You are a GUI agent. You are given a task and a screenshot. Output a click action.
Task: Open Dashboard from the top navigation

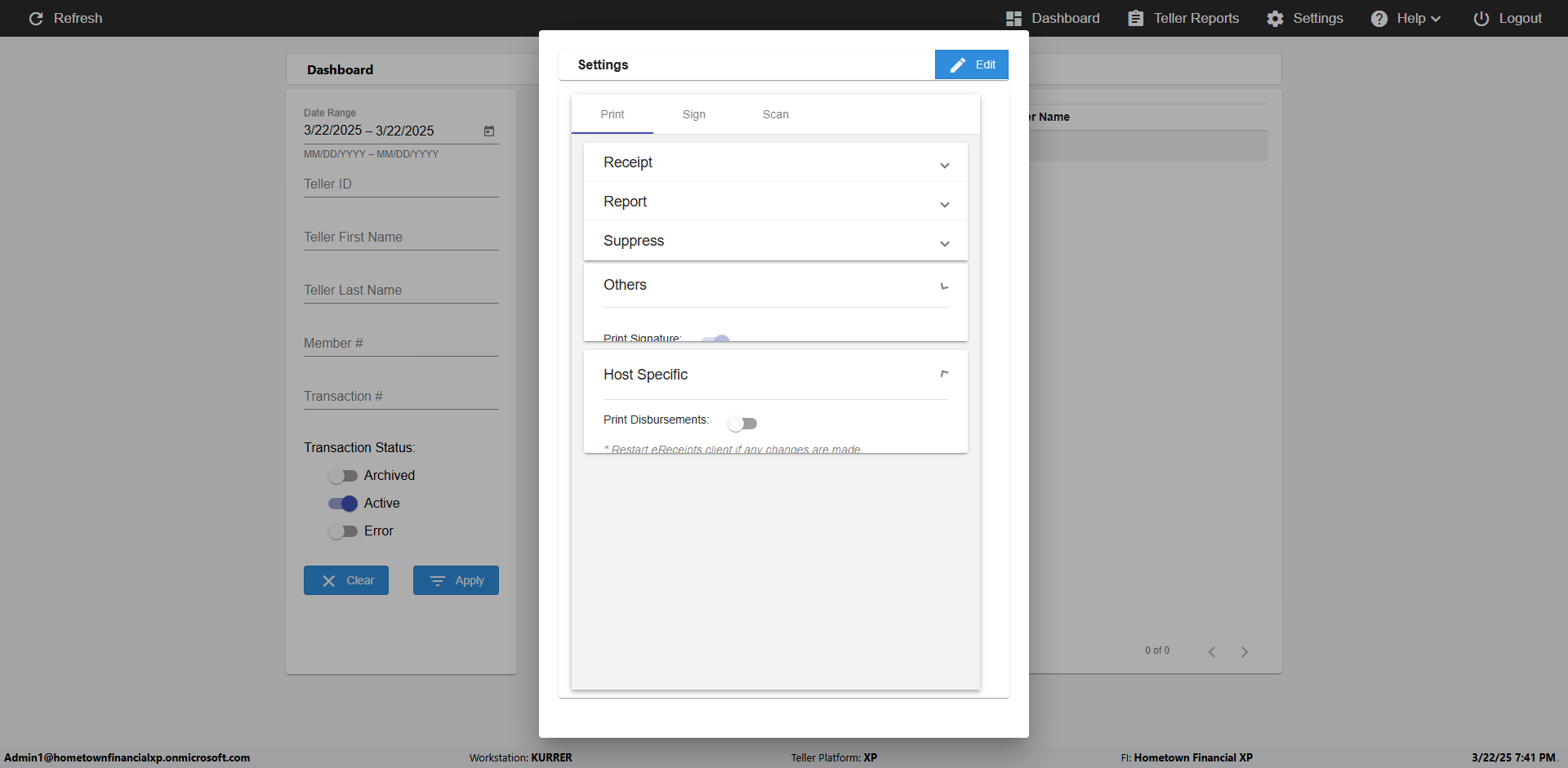coord(1053,18)
